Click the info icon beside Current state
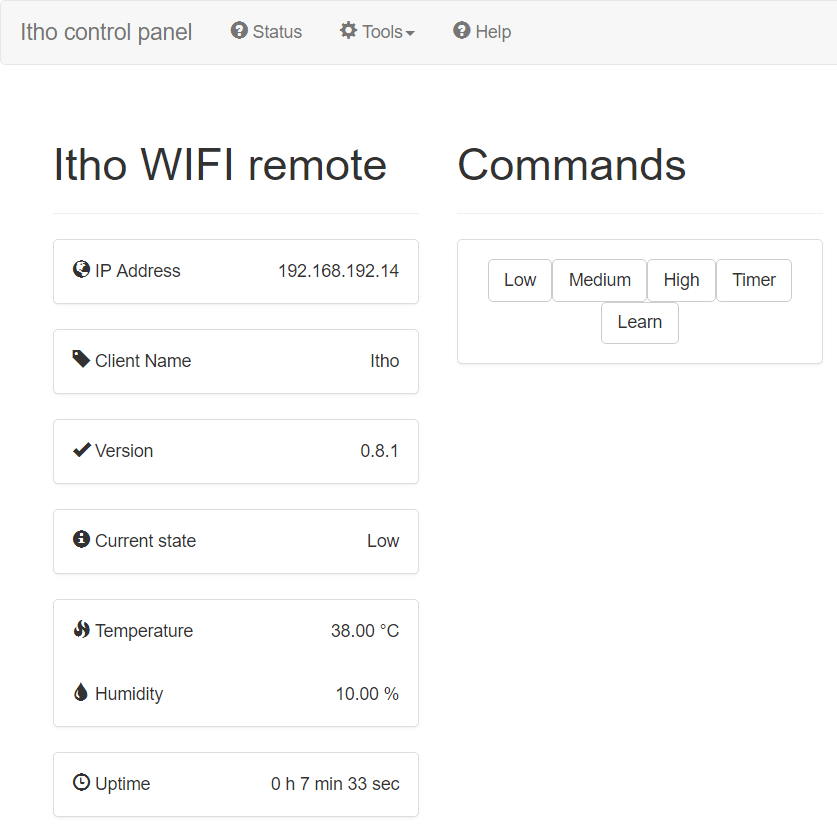Image resolution: width=837 pixels, height=830 pixels. [82, 540]
